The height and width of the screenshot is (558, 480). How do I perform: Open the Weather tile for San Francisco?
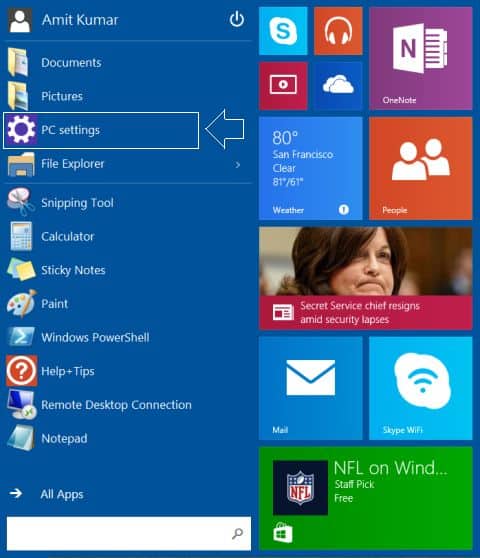pyautogui.click(x=311, y=168)
